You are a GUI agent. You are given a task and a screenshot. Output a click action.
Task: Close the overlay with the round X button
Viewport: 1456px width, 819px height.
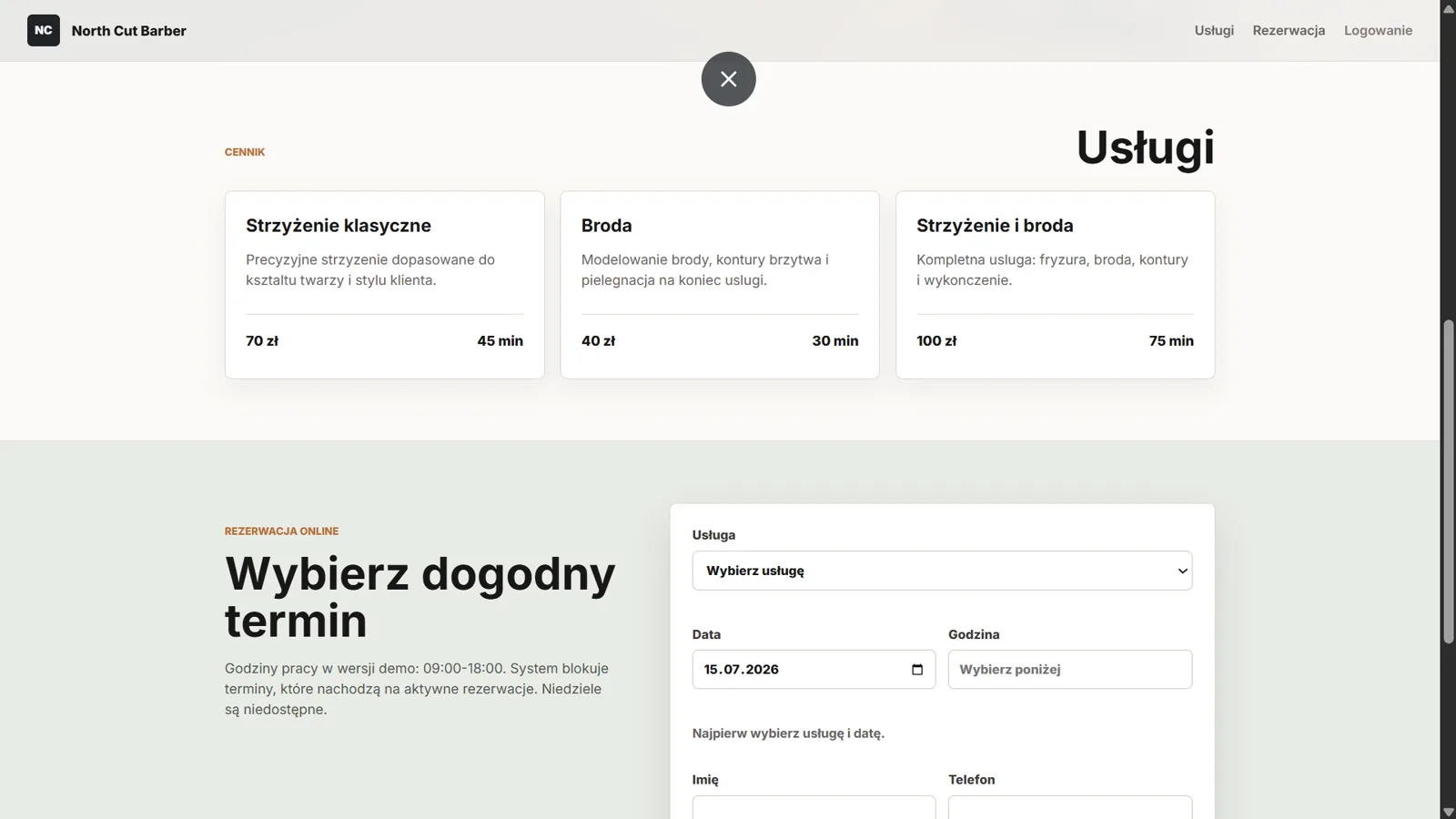tap(728, 79)
